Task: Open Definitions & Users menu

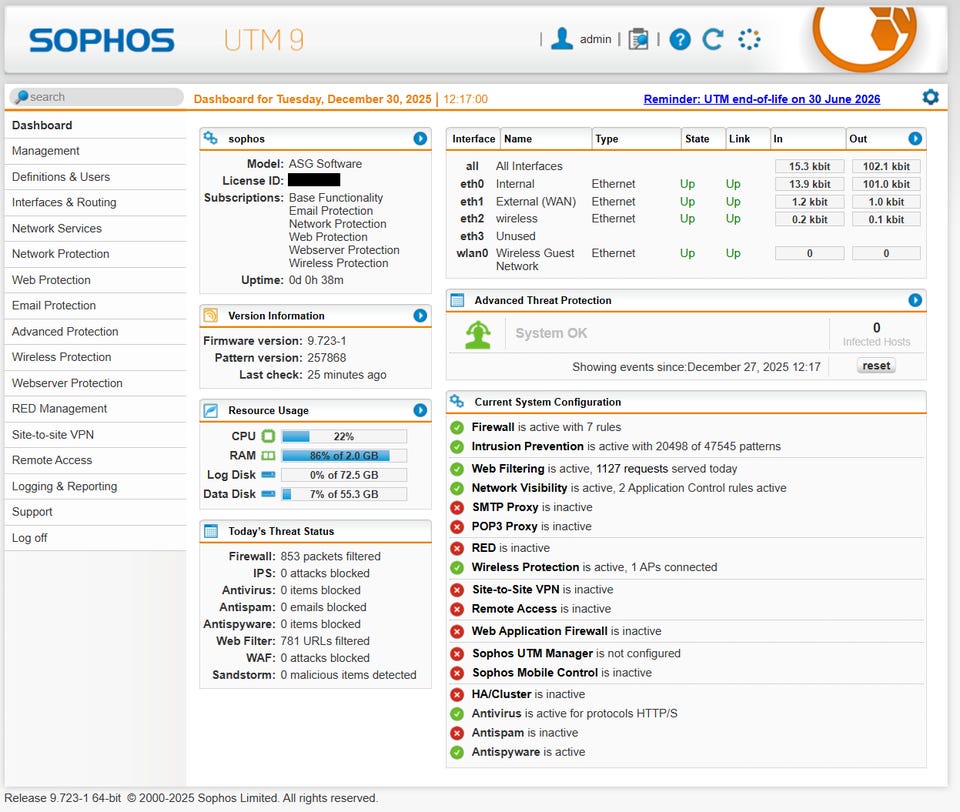Action: [x=95, y=177]
